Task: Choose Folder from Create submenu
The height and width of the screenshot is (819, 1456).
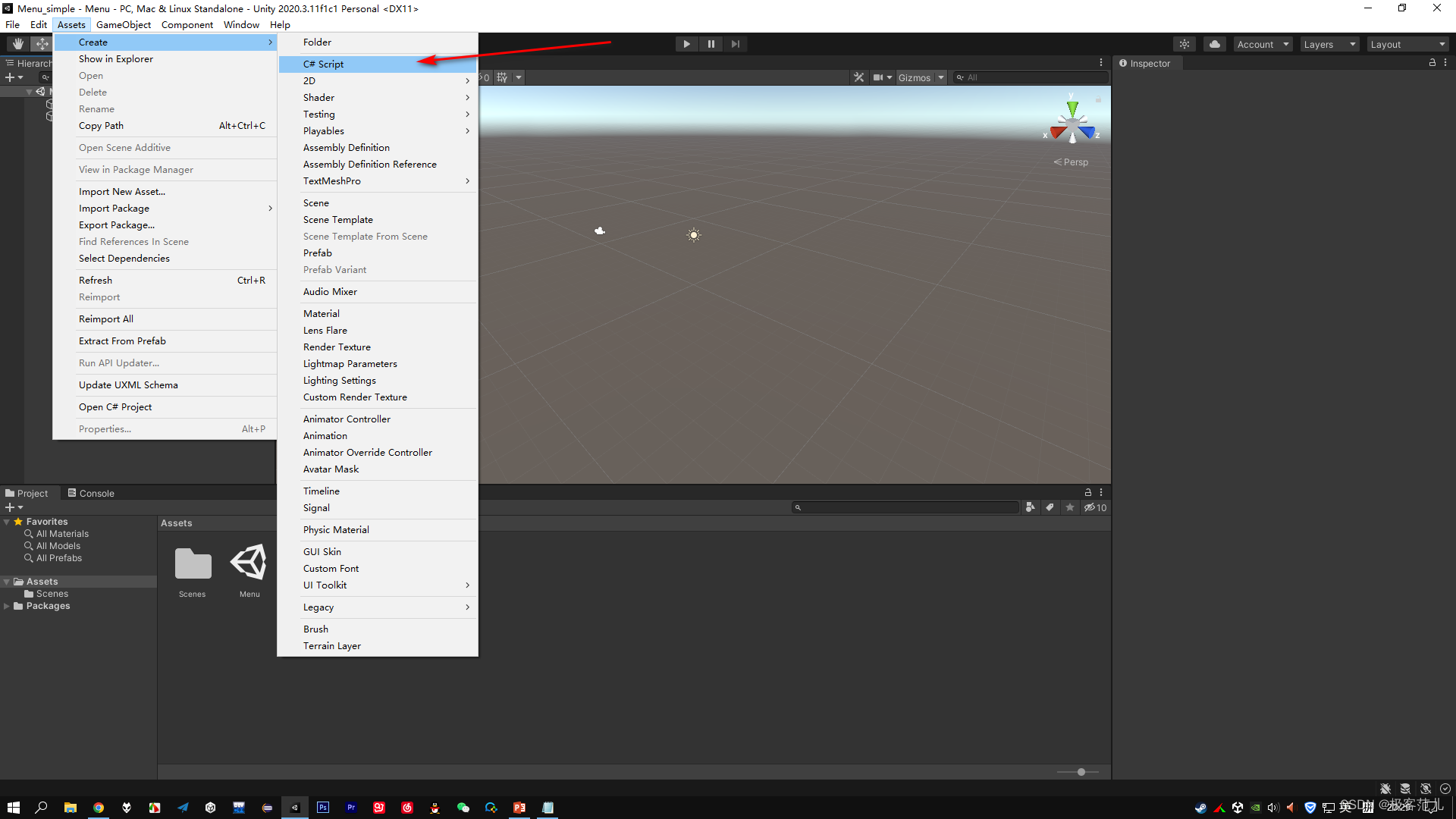Action: point(378,42)
